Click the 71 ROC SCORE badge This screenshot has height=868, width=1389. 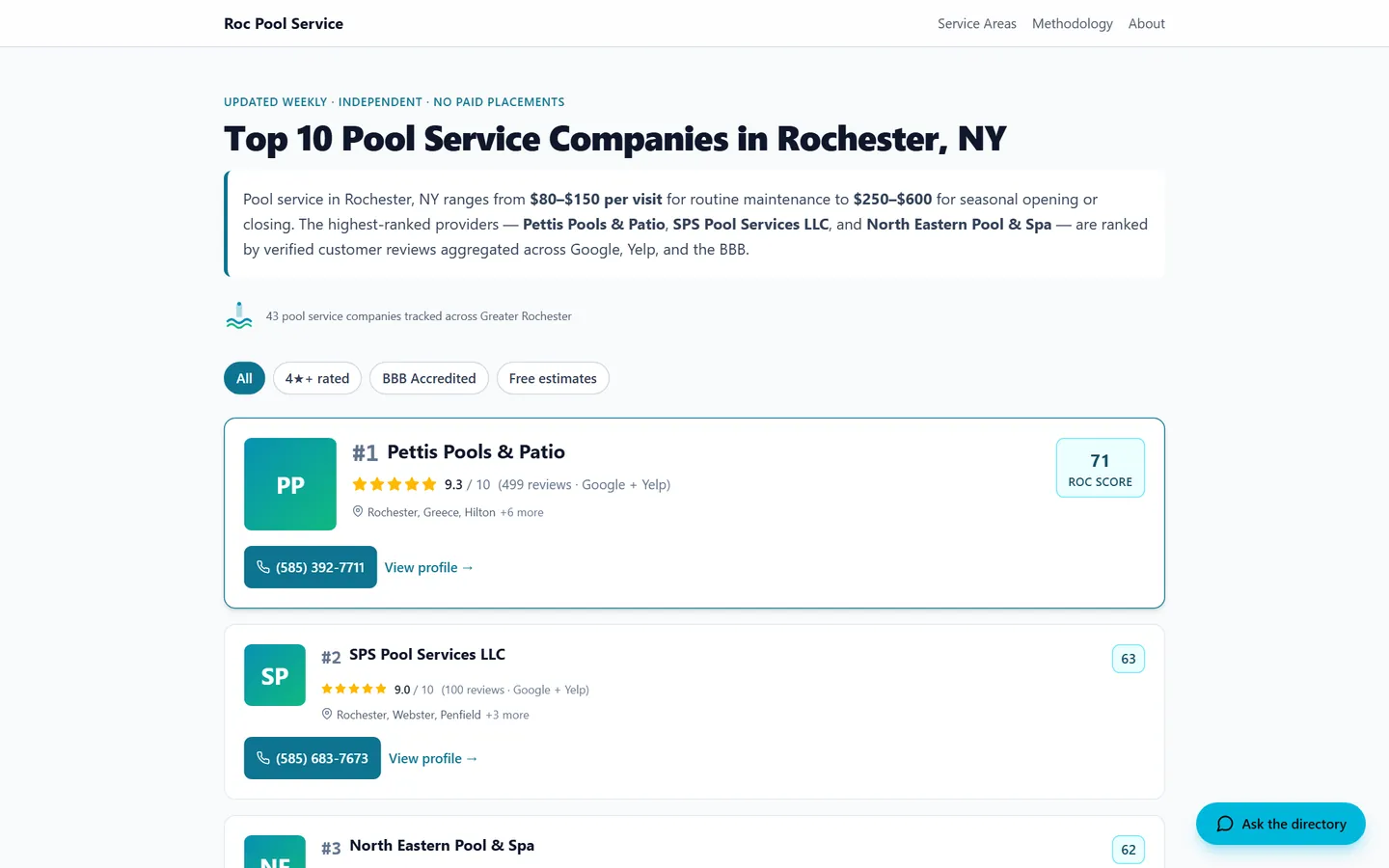1101,468
